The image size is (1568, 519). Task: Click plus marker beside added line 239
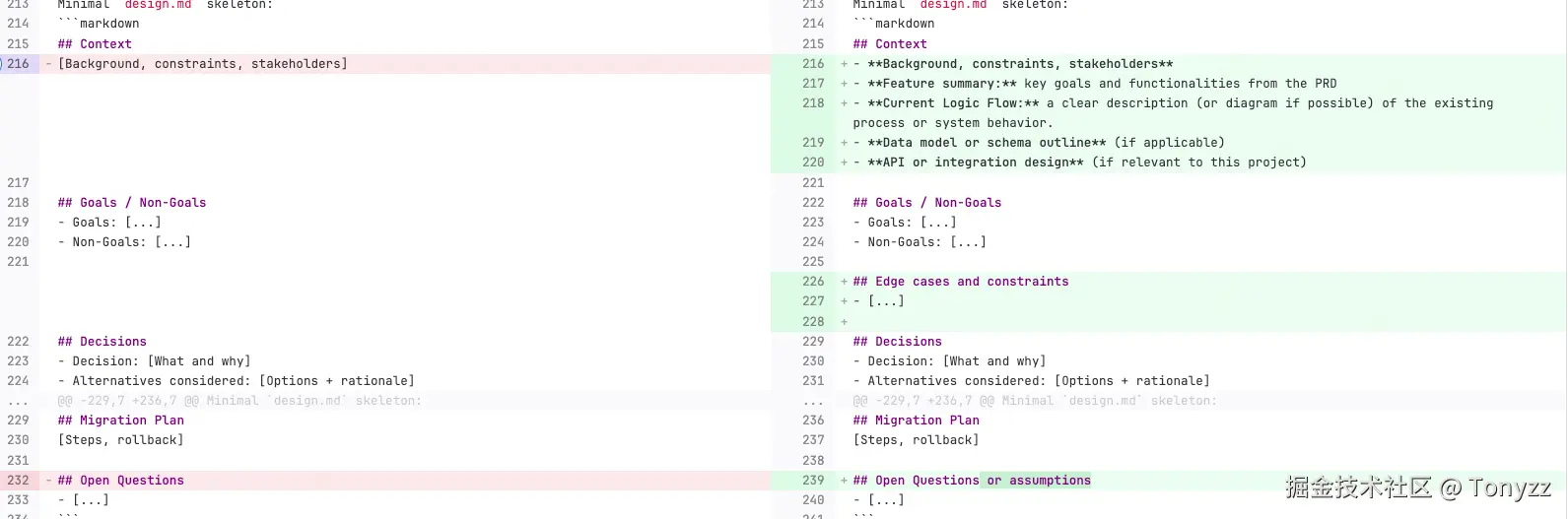click(844, 481)
